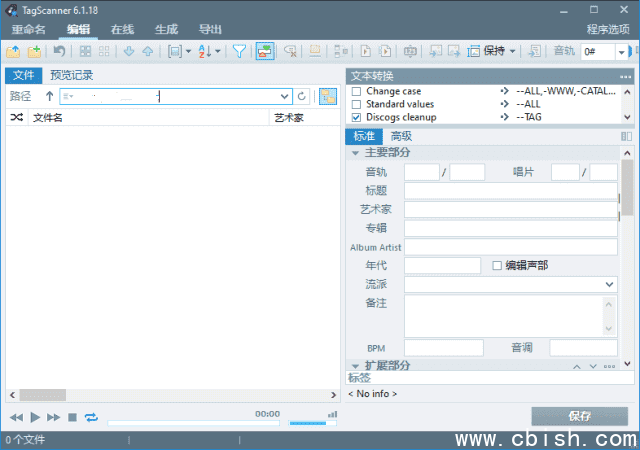Enable the Change case checkbox
Image resolution: width=640 pixels, height=450 pixels.
click(356, 91)
